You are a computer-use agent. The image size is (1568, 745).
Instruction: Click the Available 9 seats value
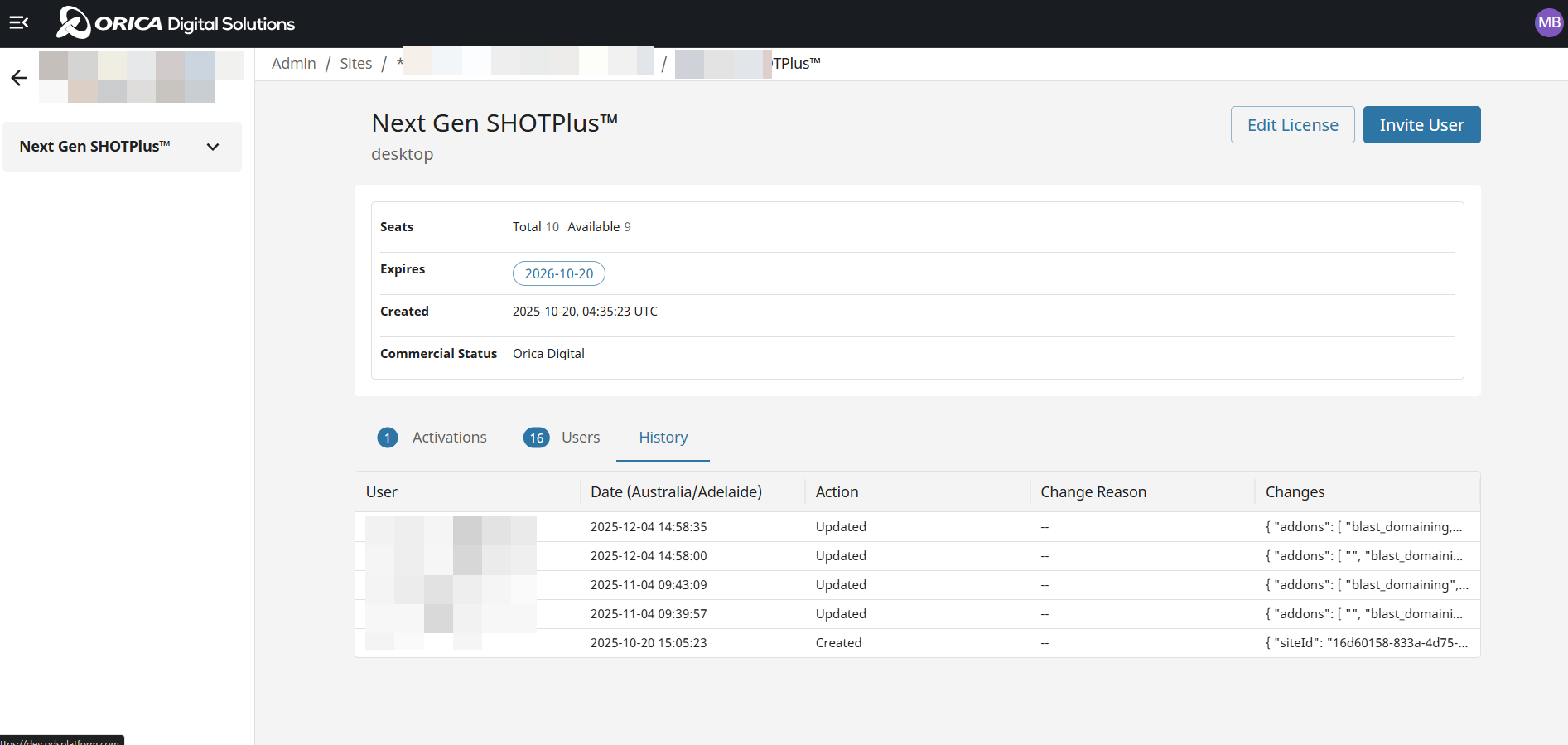[x=599, y=227]
